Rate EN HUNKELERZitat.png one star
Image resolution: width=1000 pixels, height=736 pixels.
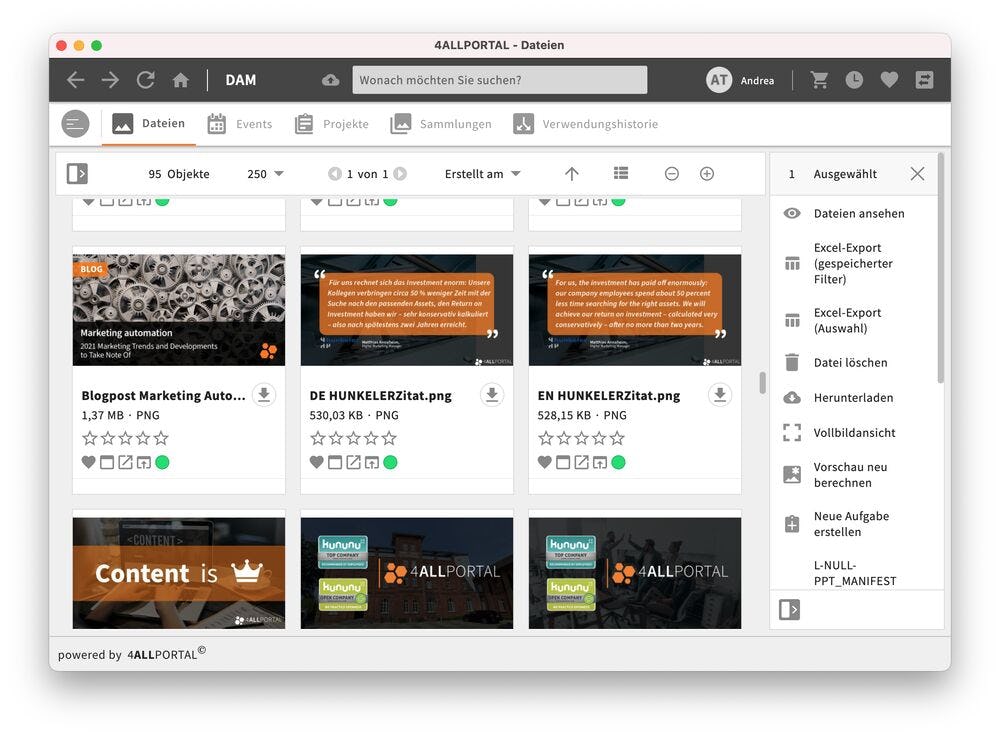pos(546,438)
